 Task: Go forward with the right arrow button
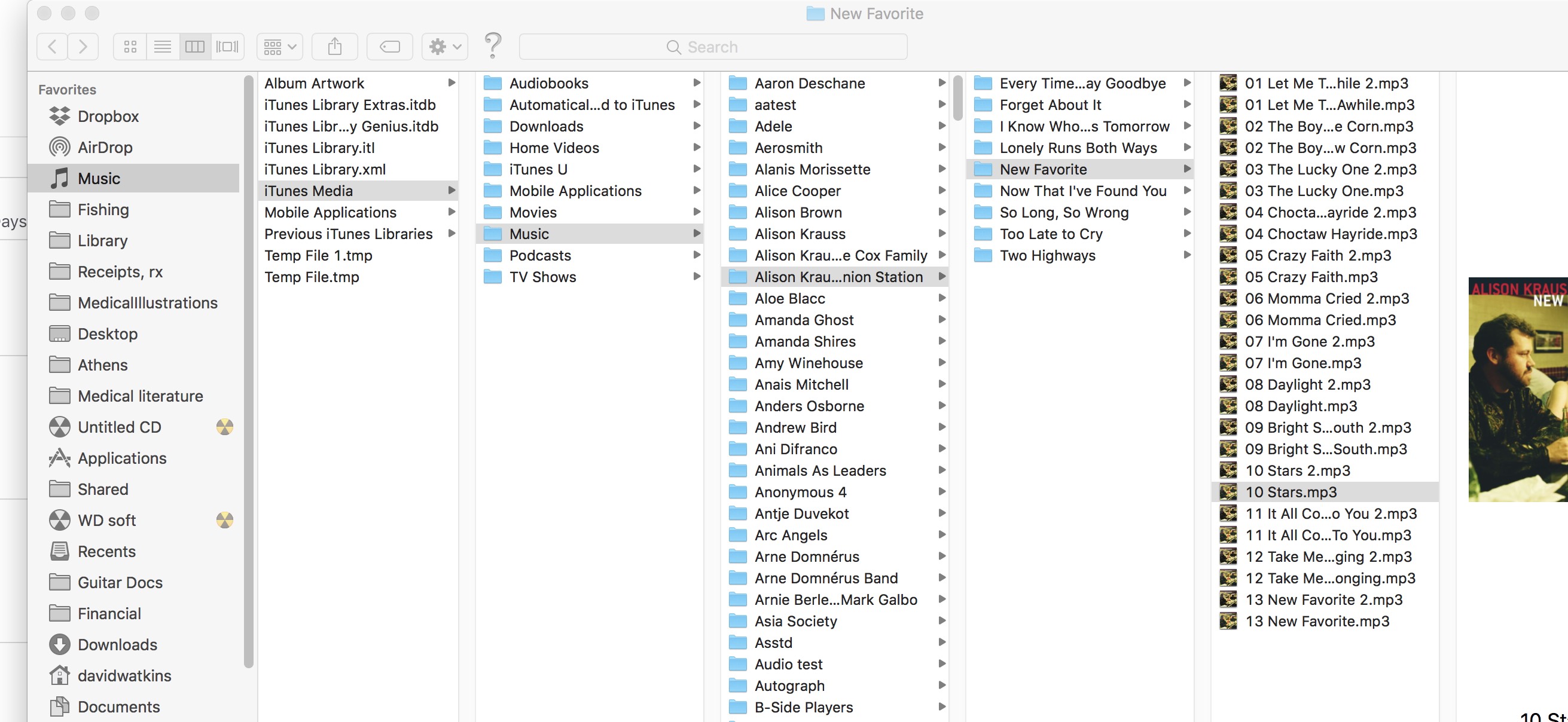(x=83, y=47)
